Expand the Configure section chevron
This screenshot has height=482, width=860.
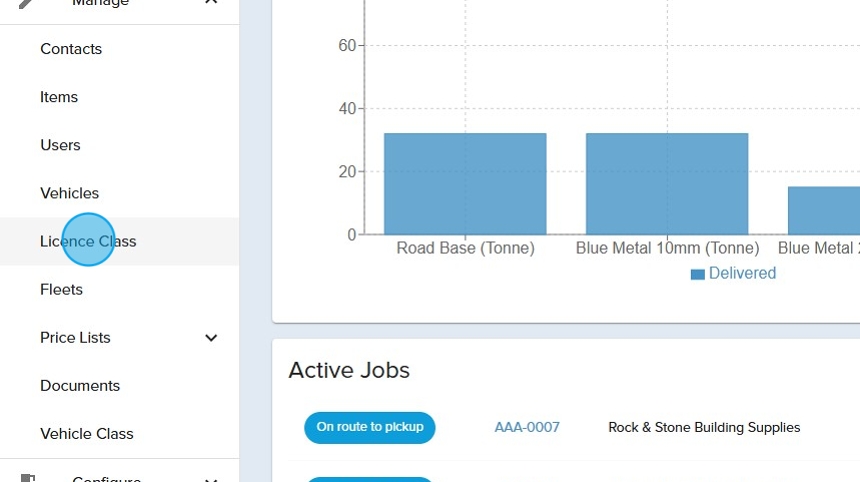click(x=211, y=478)
